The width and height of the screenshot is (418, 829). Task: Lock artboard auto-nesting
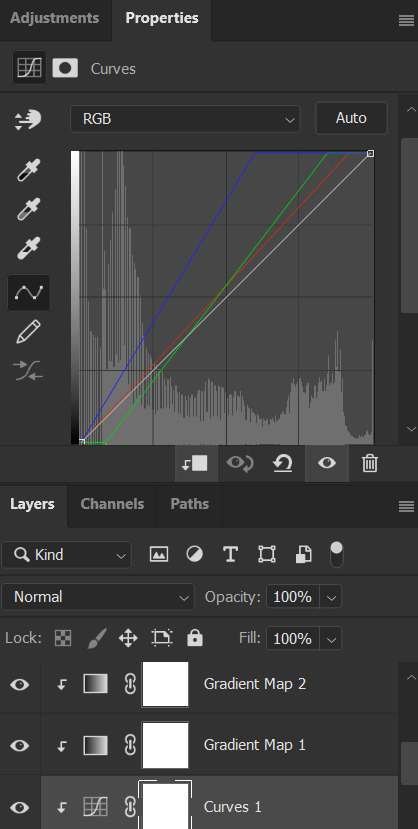(162, 639)
